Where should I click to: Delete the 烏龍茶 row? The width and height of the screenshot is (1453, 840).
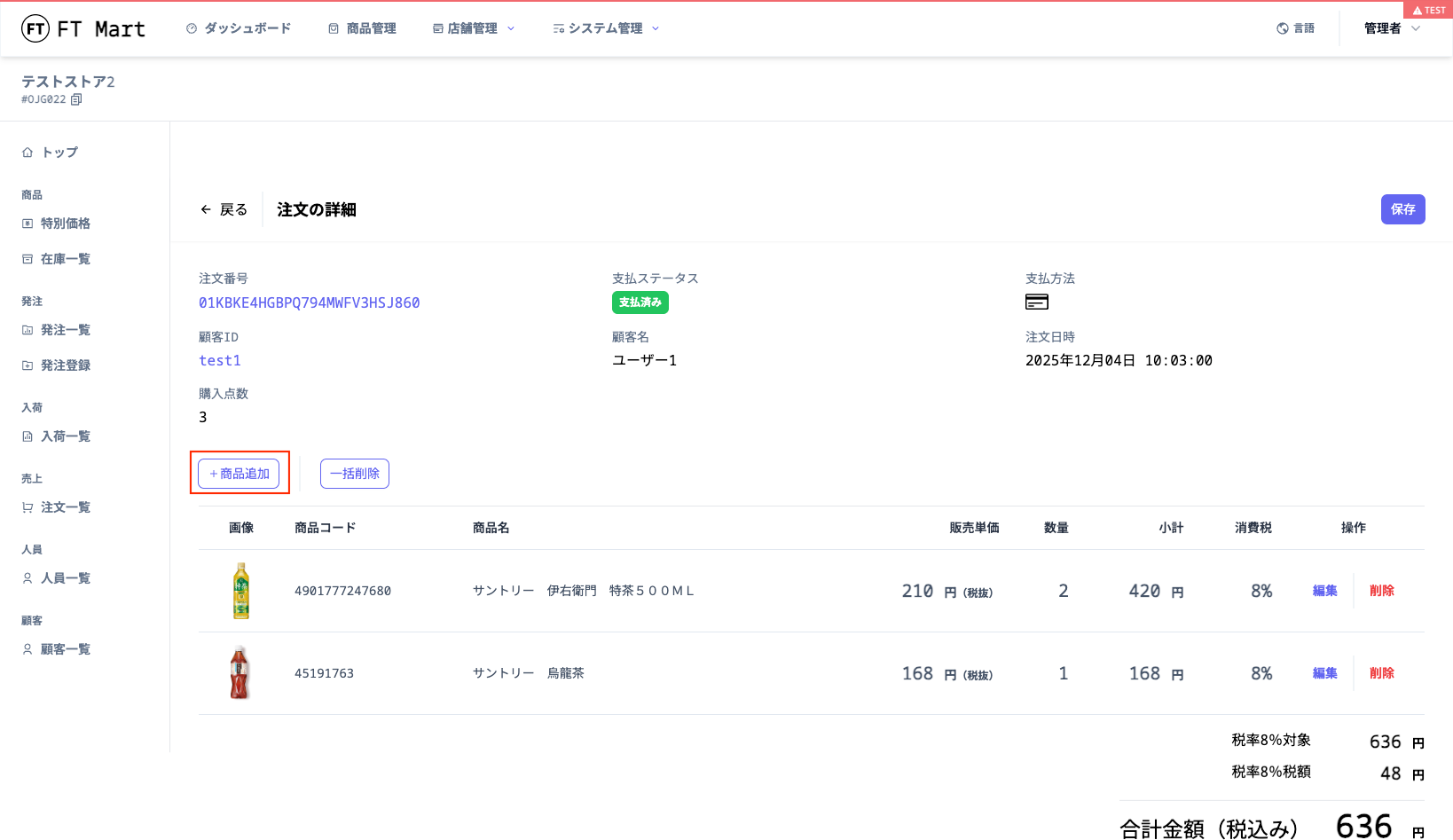point(1381,673)
